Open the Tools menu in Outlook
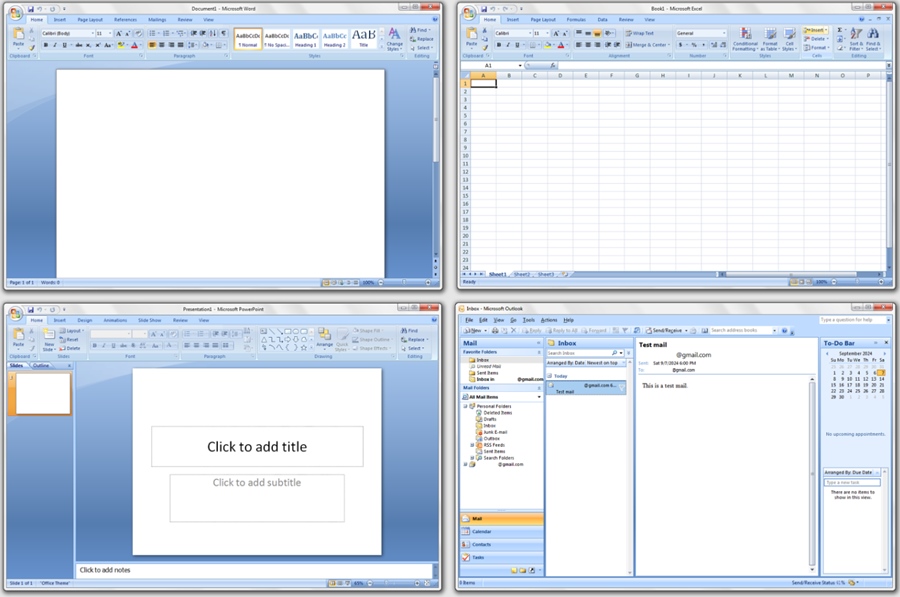Viewport: 900px width, 597px height. click(529, 320)
